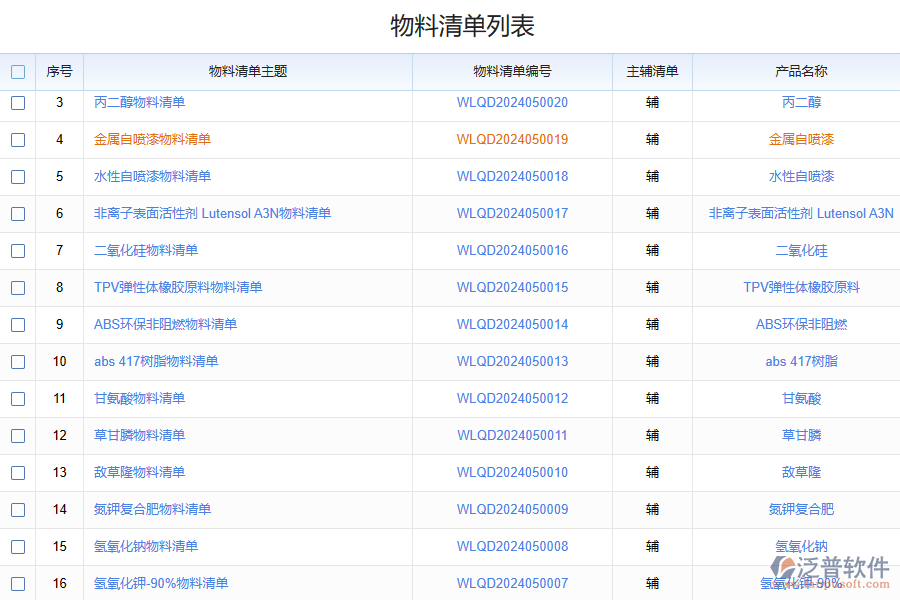This screenshot has width=900, height=600.
Task: Select all rows with the header checkbox
Action: tap(17, 71)
